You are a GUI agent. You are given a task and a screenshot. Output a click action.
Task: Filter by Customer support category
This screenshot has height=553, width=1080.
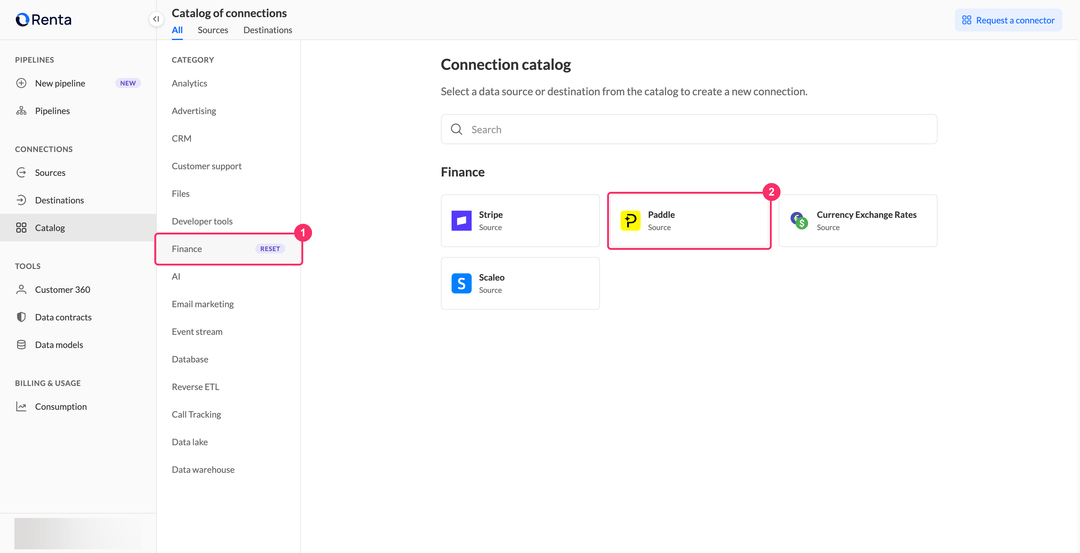tap(207, 166)
